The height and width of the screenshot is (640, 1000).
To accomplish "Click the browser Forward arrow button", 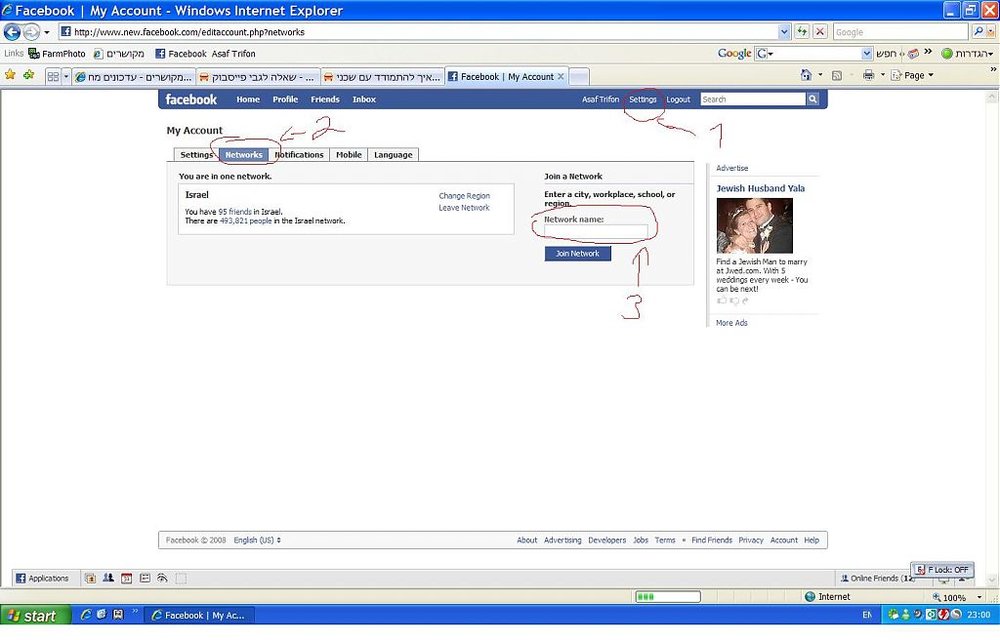I will coord(31,31).
